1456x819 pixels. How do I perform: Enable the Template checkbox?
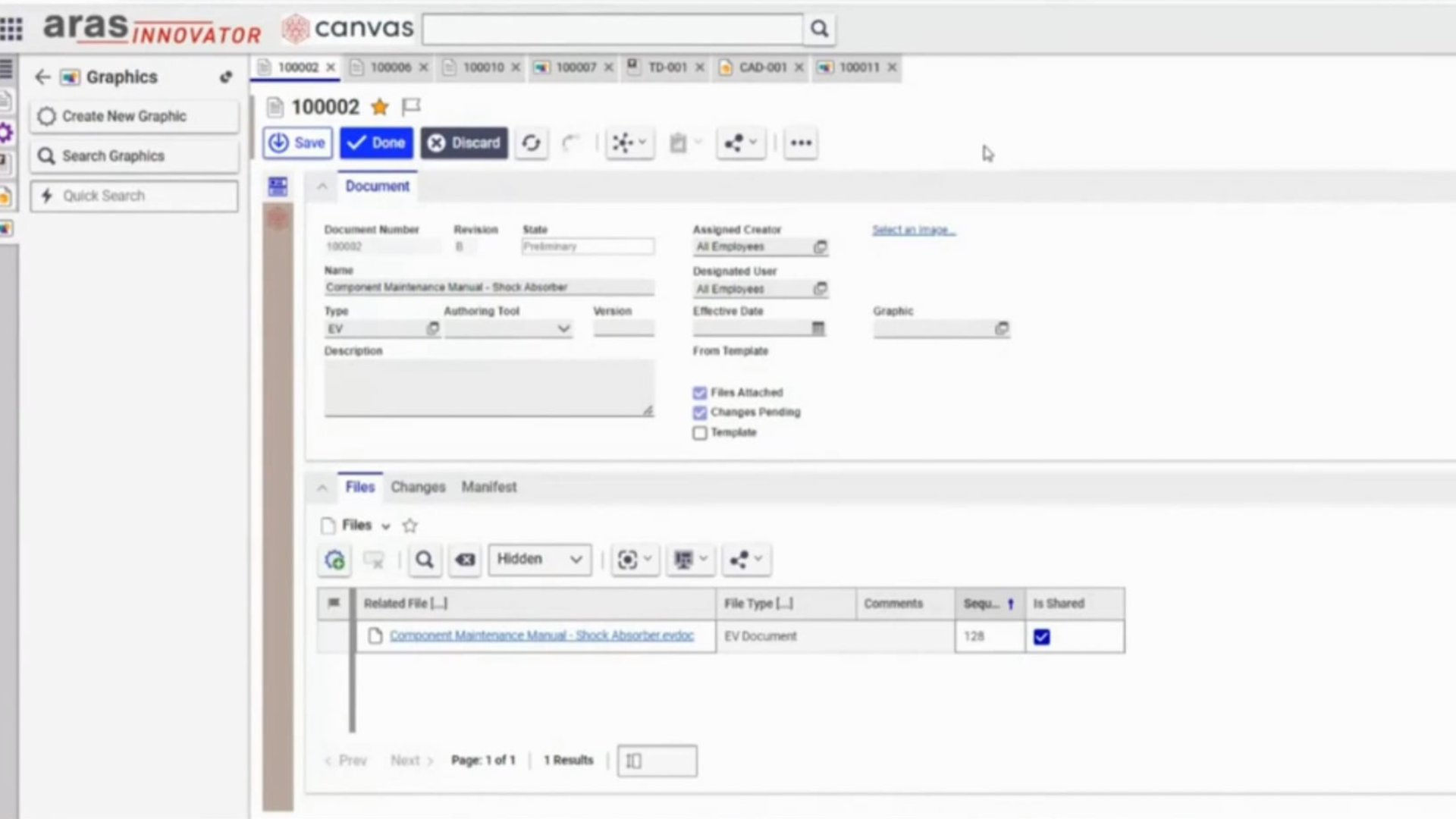pos(700,433)
